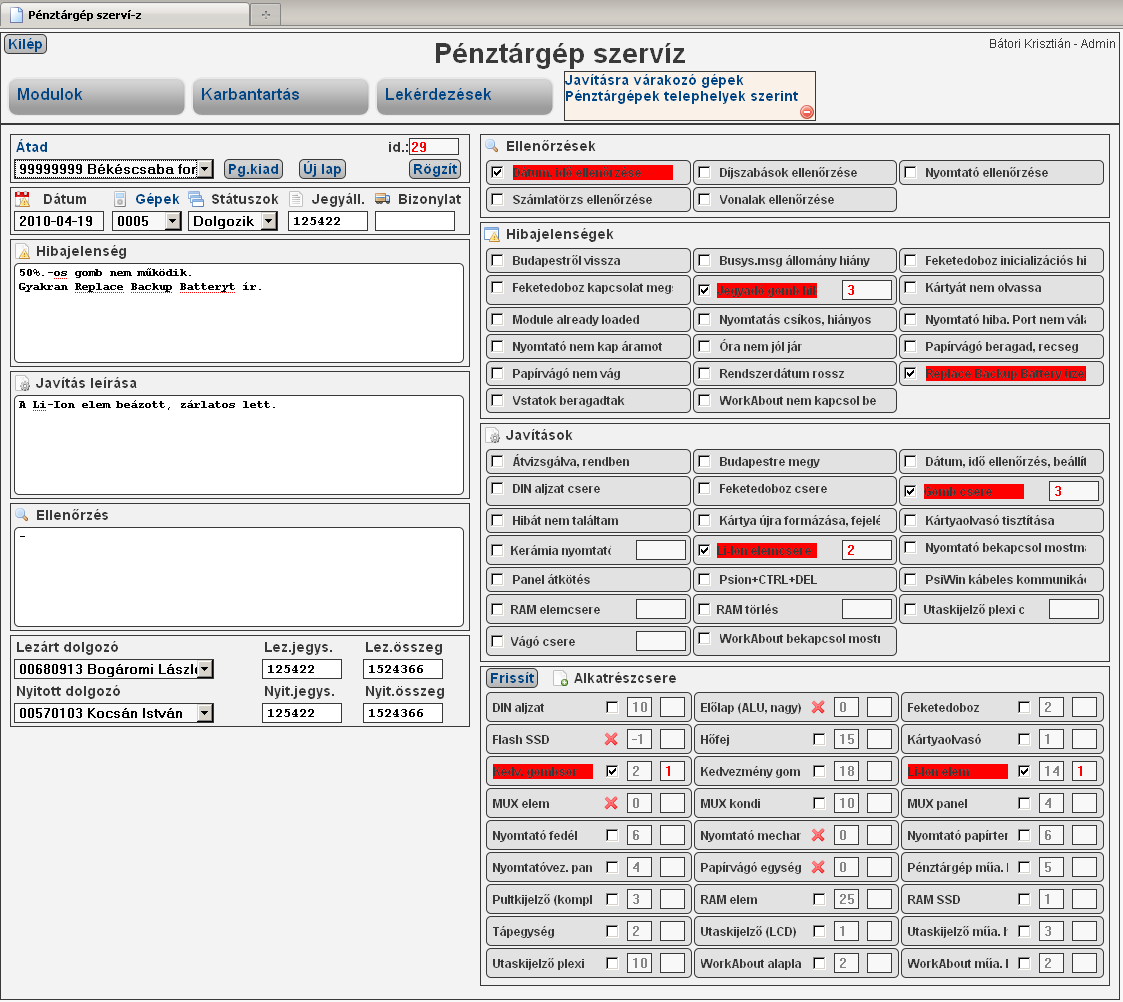Check Budapestről vissza symptom
This screenshot has width=1123, height=1002.
pyautogui.click(x=497, y=261)
